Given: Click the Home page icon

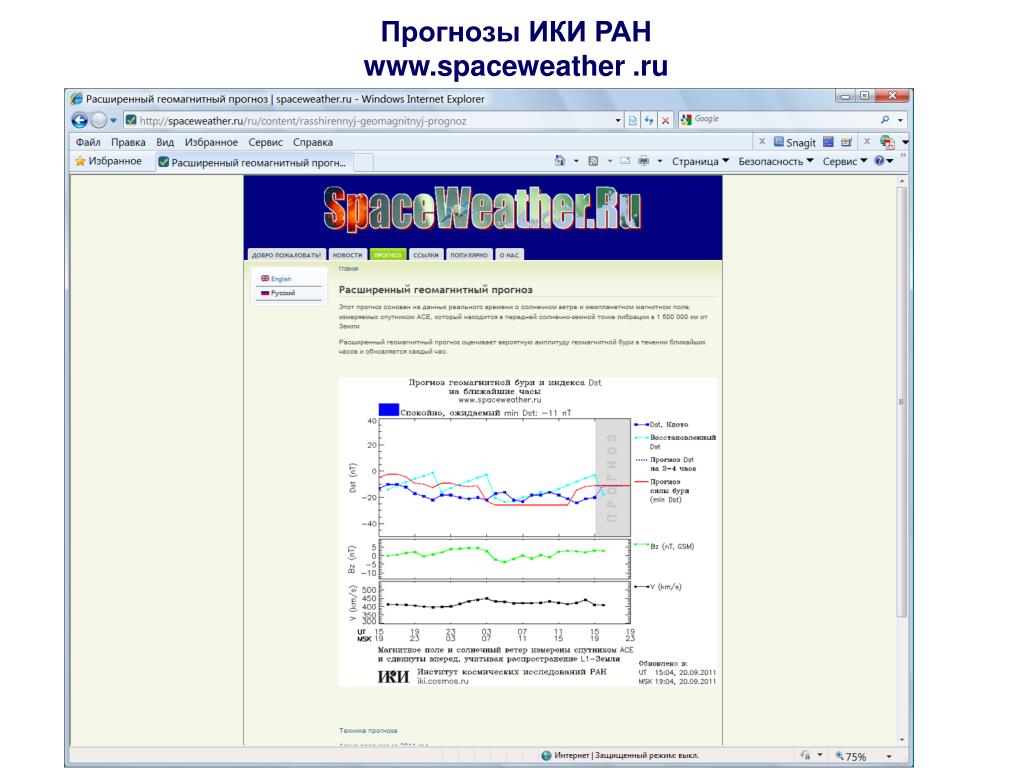Looking at the screenshot, I should click(560, 161).
